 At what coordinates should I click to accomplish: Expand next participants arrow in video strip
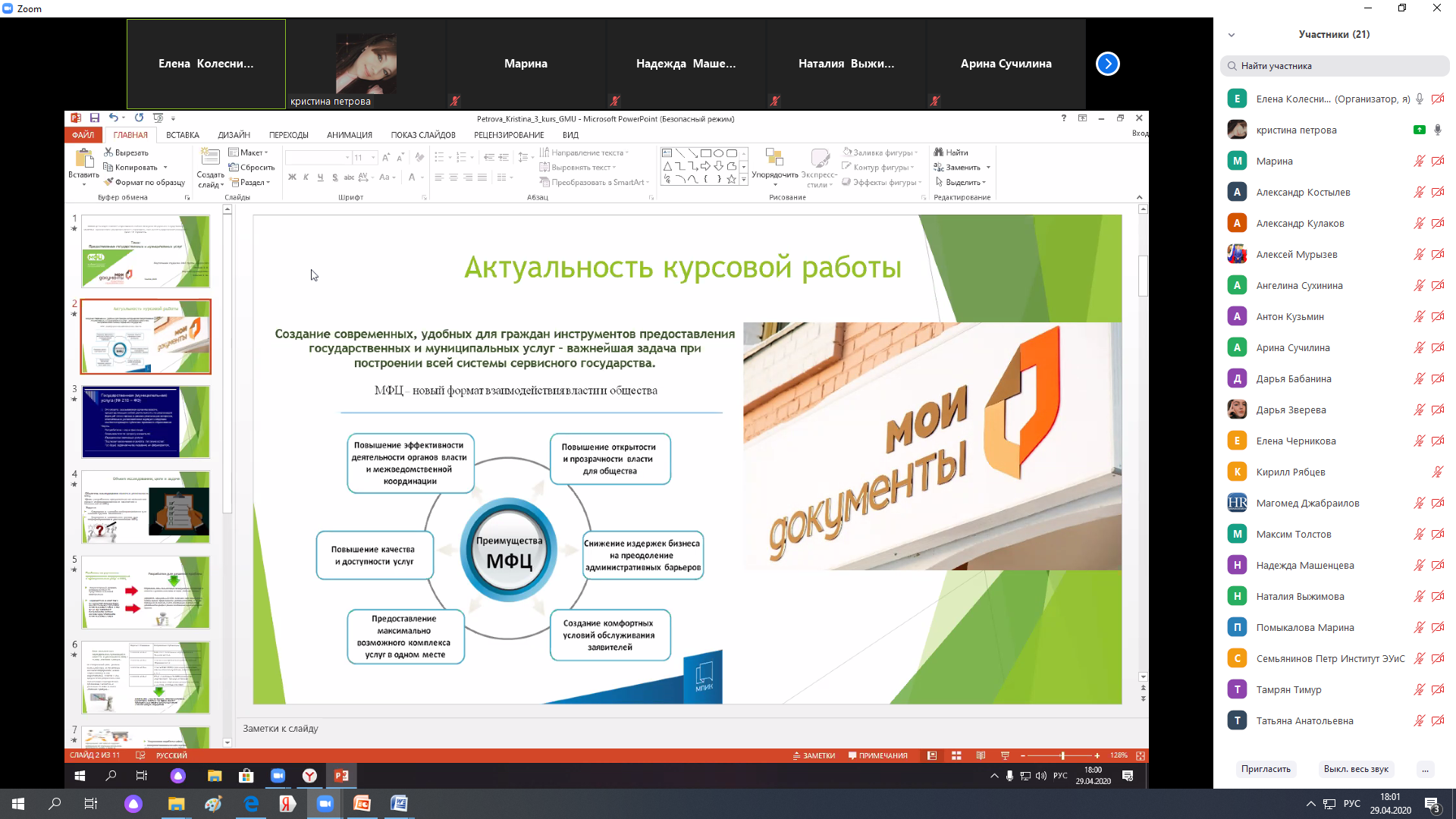(x=1108, y=64)
